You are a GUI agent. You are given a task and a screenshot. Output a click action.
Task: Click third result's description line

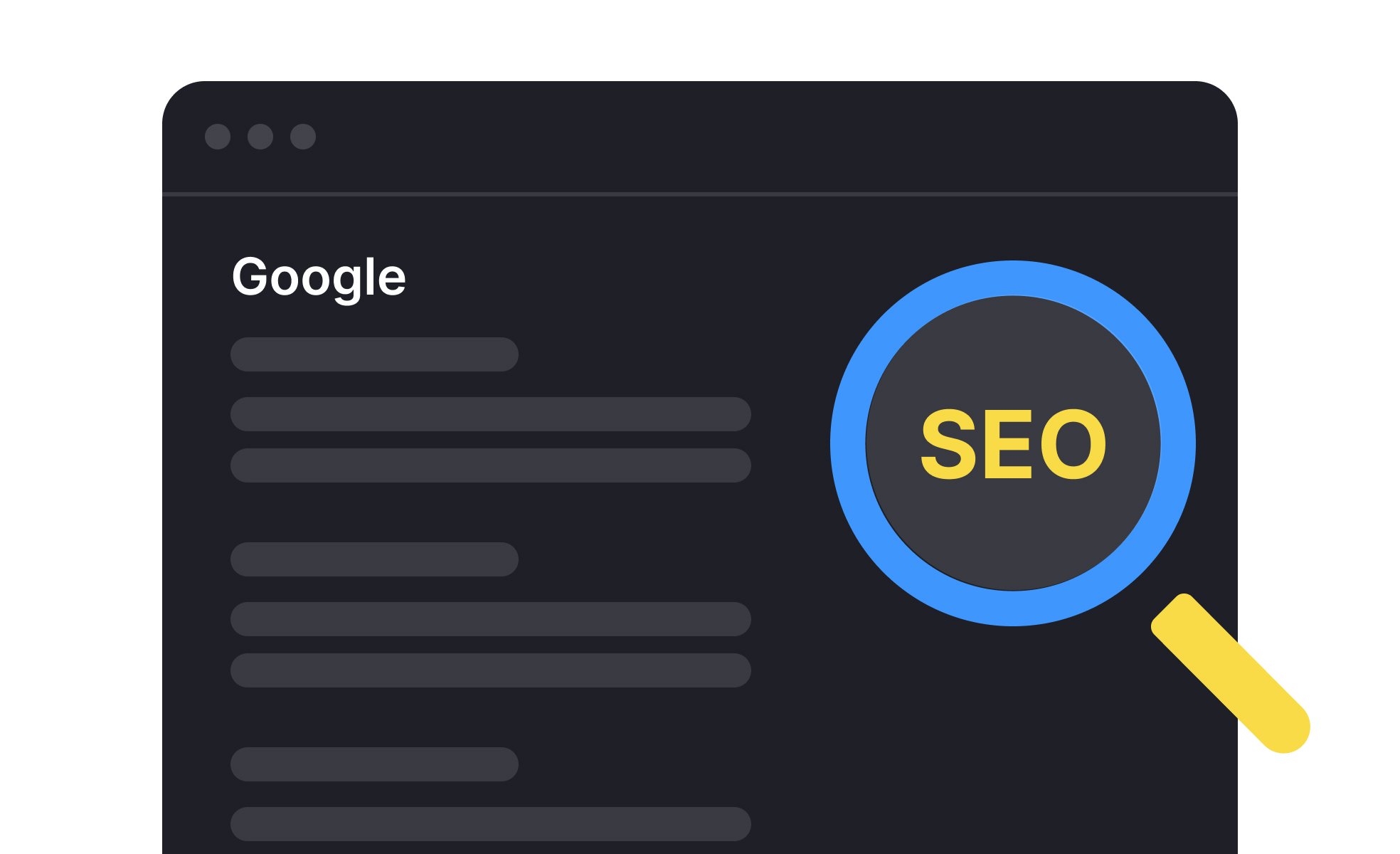(x=491, y=824)
